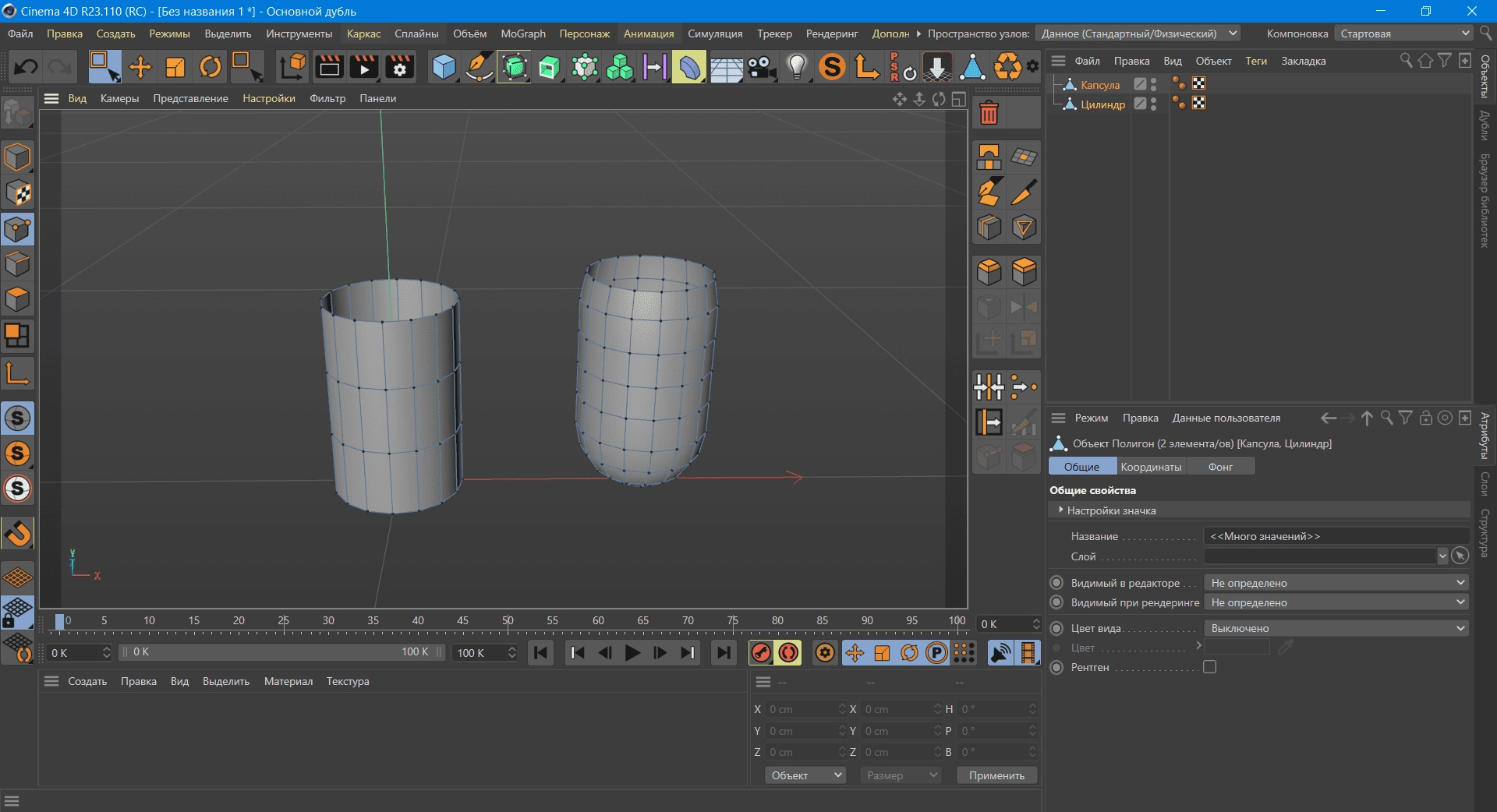Add a Light object
Image resolution: width=1497 pixels, height=812 pixels.
(x=797, y=67)
